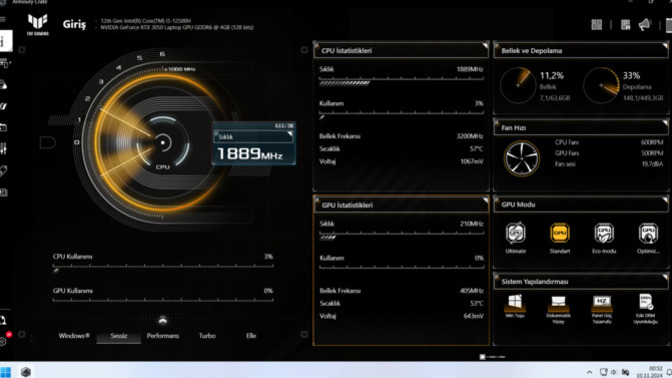Image resolution: width=672 pixels, height=378 pixels.
Task: Click the GPU Sıklık bar at 210MHz
Action: click(x=401, y=235)
